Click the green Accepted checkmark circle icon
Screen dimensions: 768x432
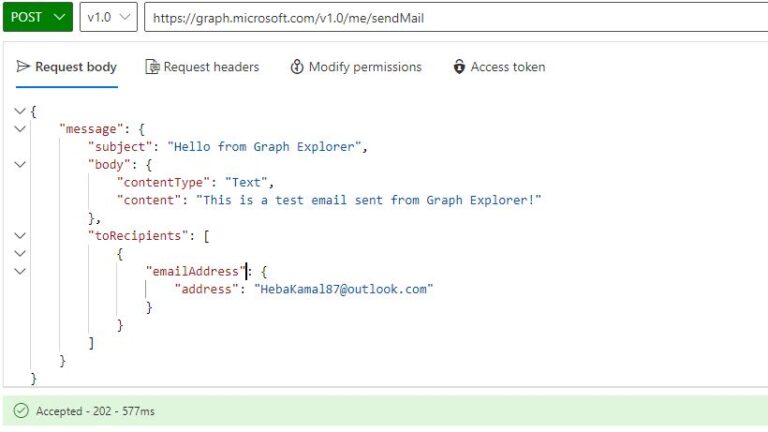[x=21, y=411]
